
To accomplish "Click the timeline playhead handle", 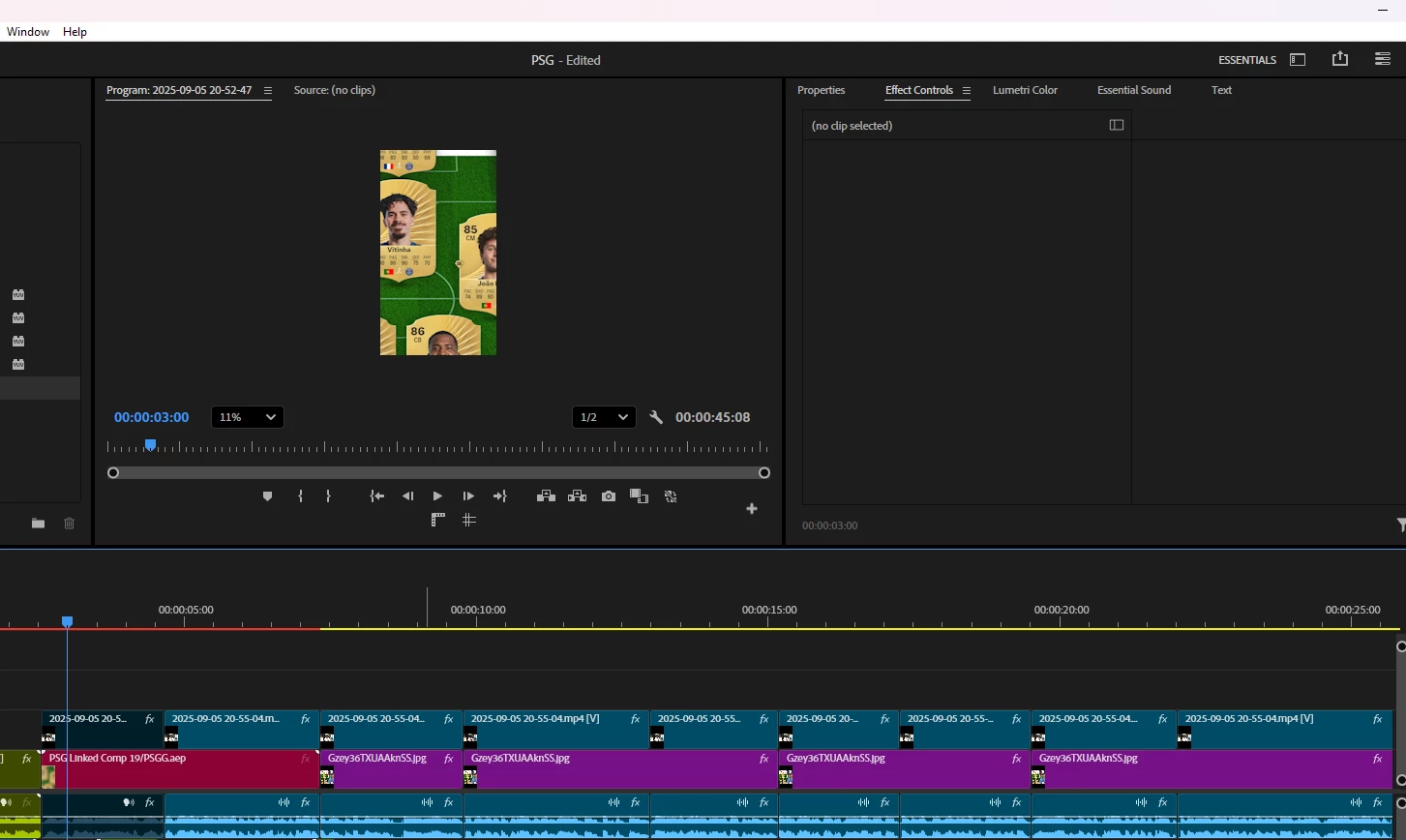I will pos(67,621).
